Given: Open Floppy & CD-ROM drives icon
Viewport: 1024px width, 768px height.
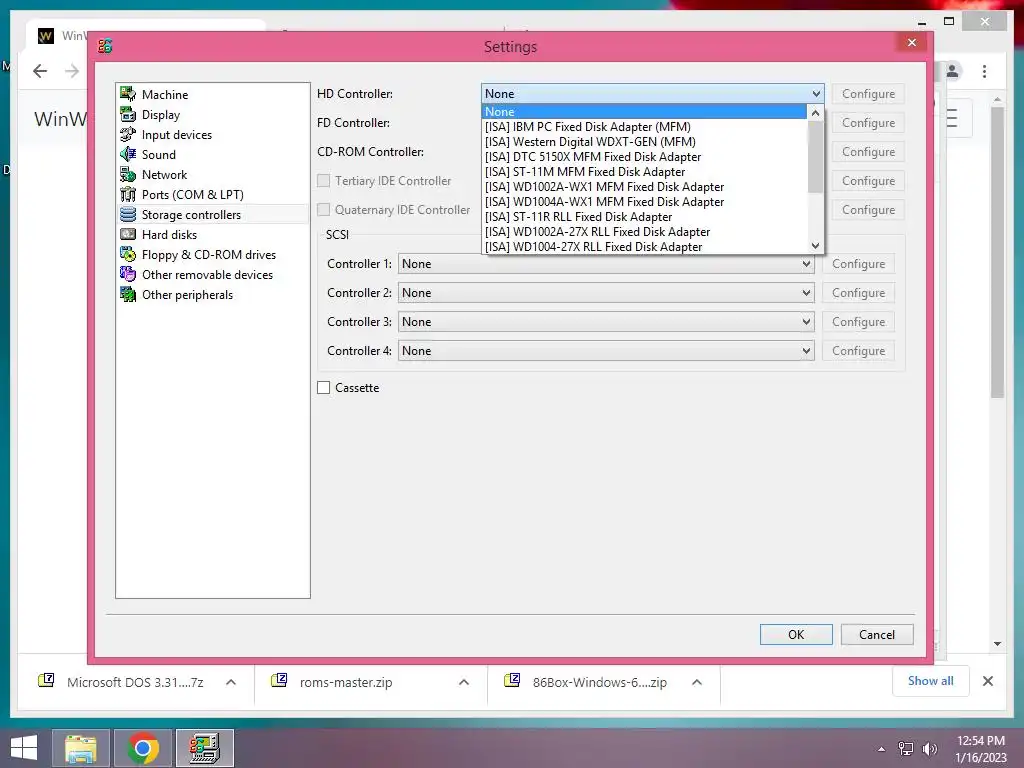Looking at the screenshot, I should click(x=128, y=255).
